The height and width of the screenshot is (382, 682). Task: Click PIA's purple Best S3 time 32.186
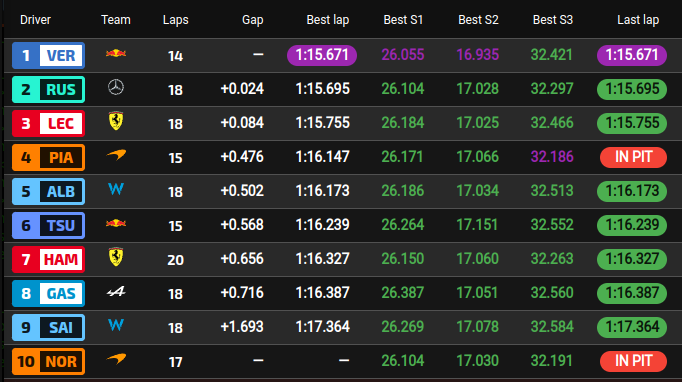[552, 157]
